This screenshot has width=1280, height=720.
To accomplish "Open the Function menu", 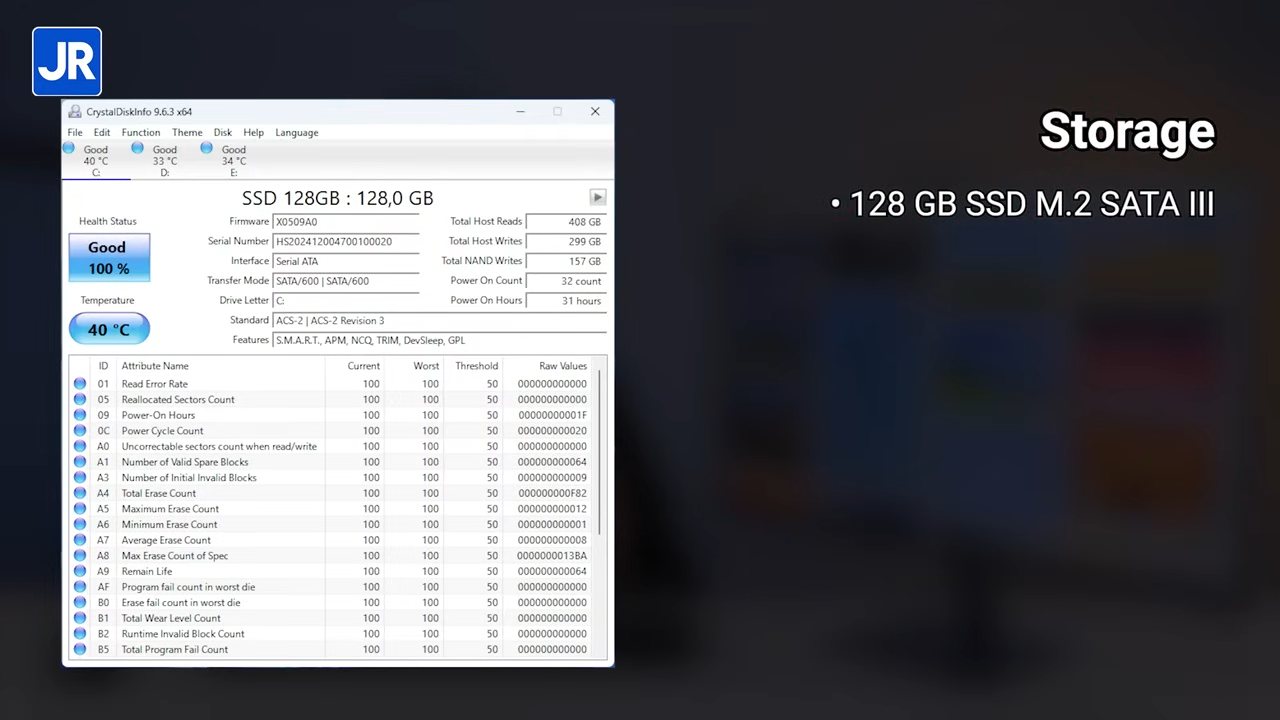I will pyautogui.click(x=141, y=132).
